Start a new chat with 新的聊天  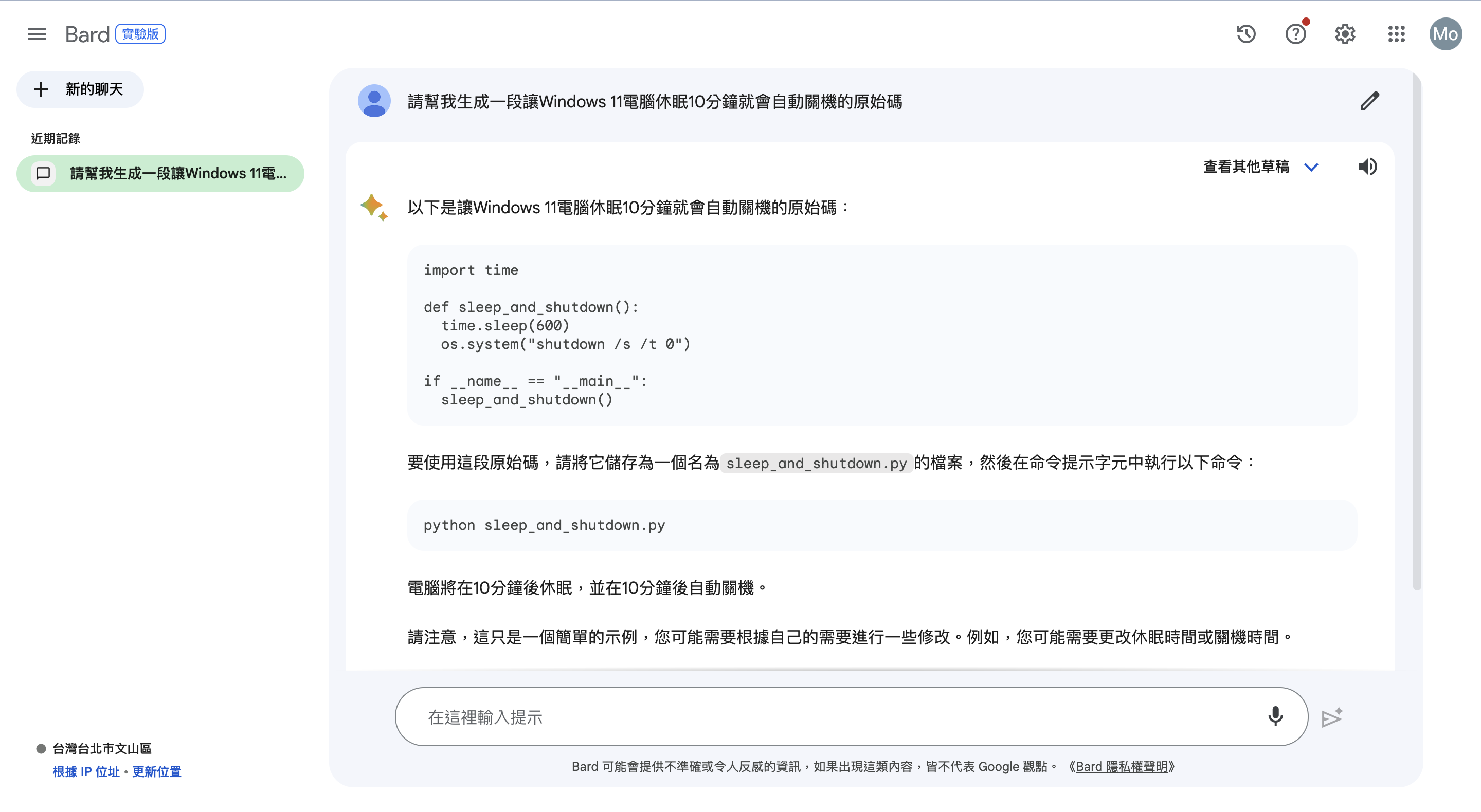(80, 89)
